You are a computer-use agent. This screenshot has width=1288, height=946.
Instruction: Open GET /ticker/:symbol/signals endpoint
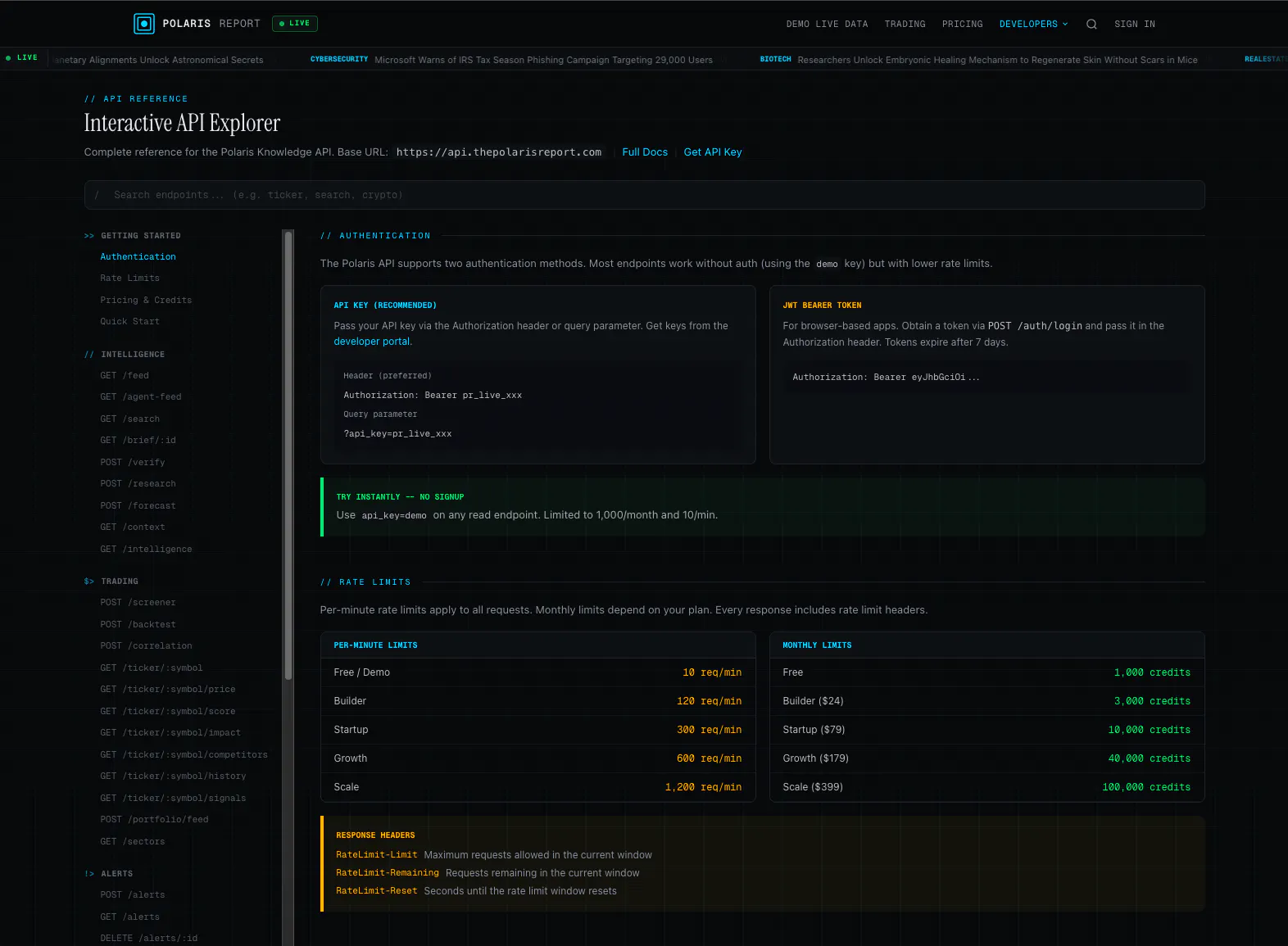(x=173, y=799)
